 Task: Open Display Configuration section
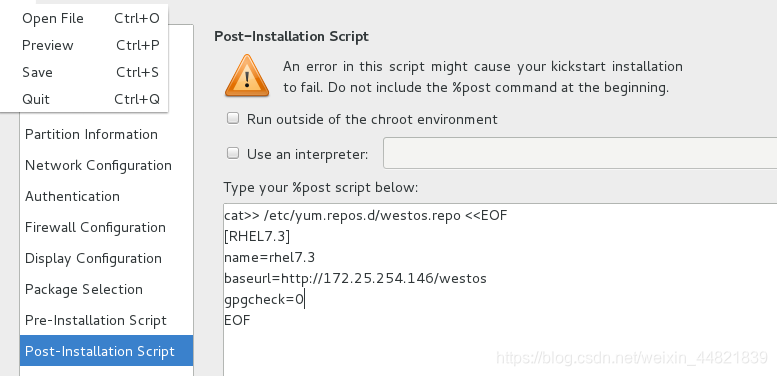click(106, 258)
